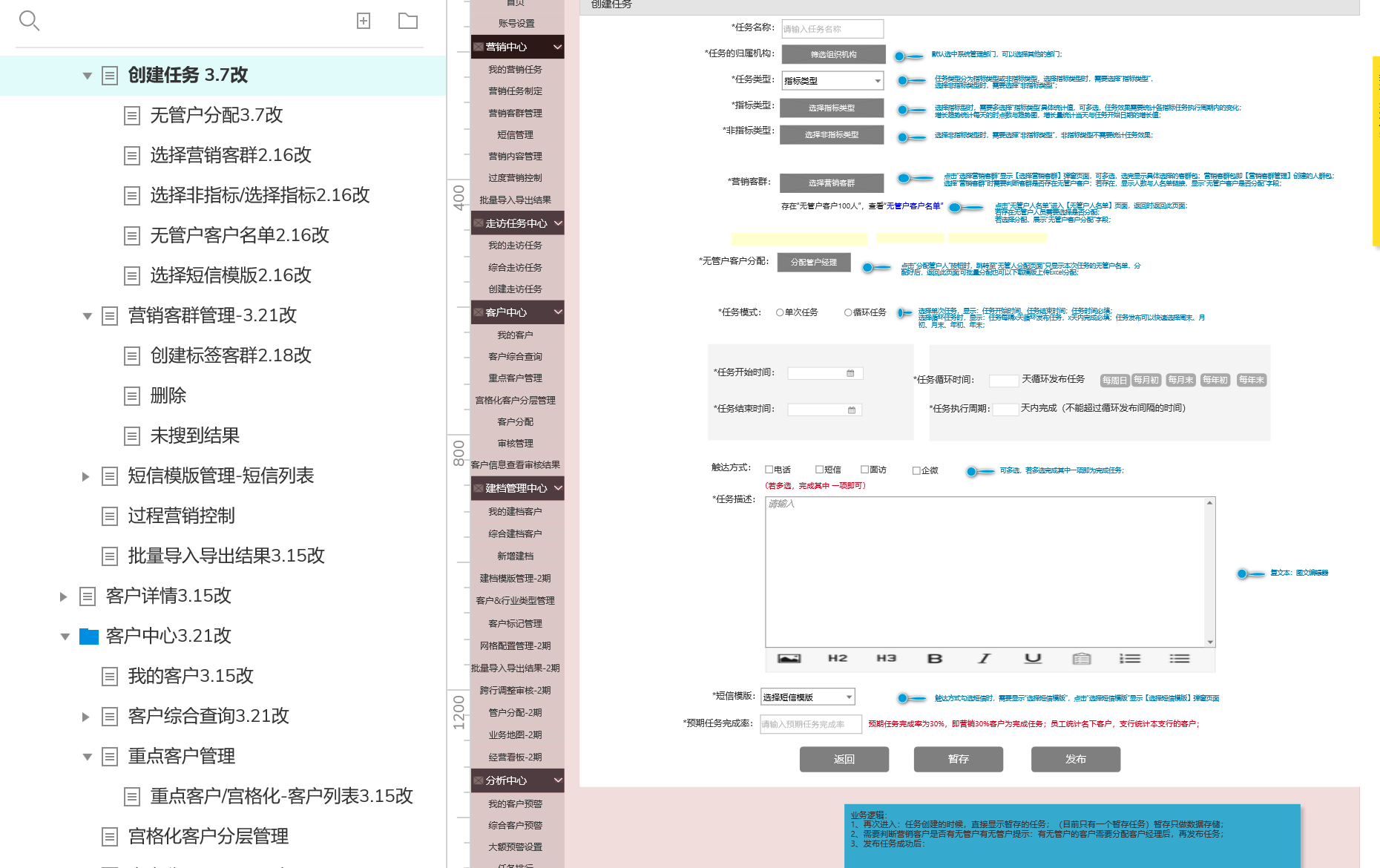The image size is (1380, 868).
Task: Select the 循环任务 radio button
Action: [x=848, y=312]
